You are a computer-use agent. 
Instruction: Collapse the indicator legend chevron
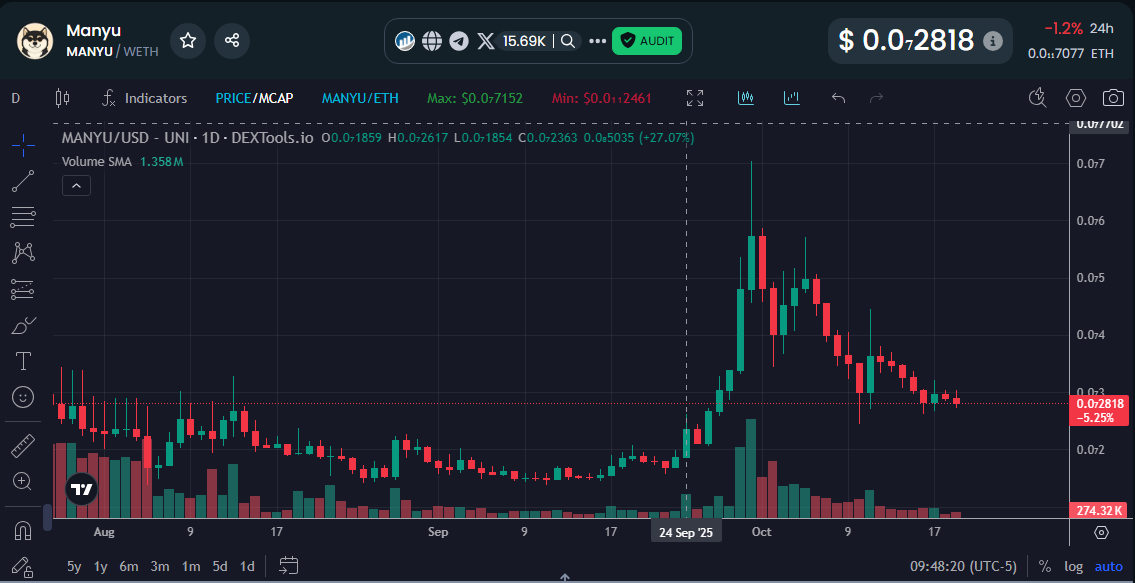pos(76,186)
